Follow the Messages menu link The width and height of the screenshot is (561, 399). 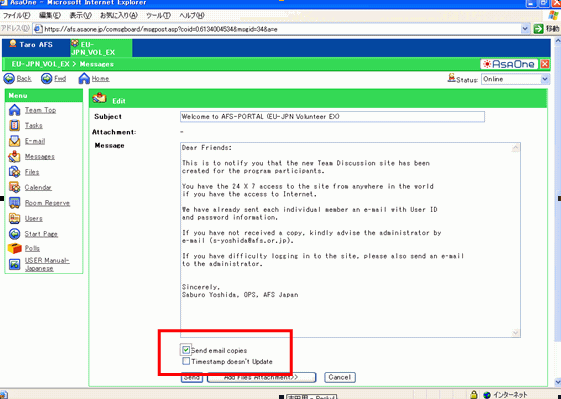40,157
